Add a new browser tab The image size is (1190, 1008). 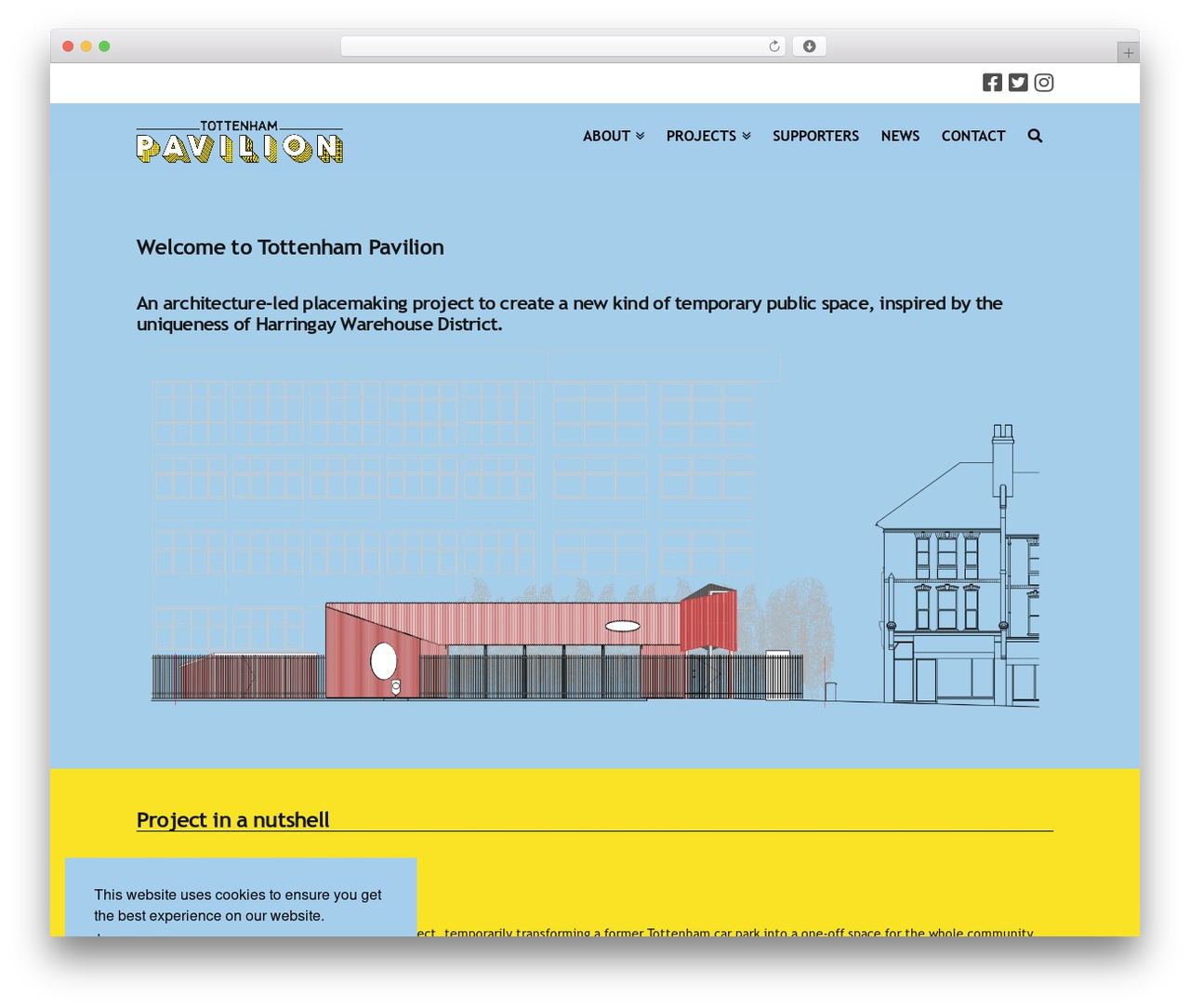[1128, 53]
